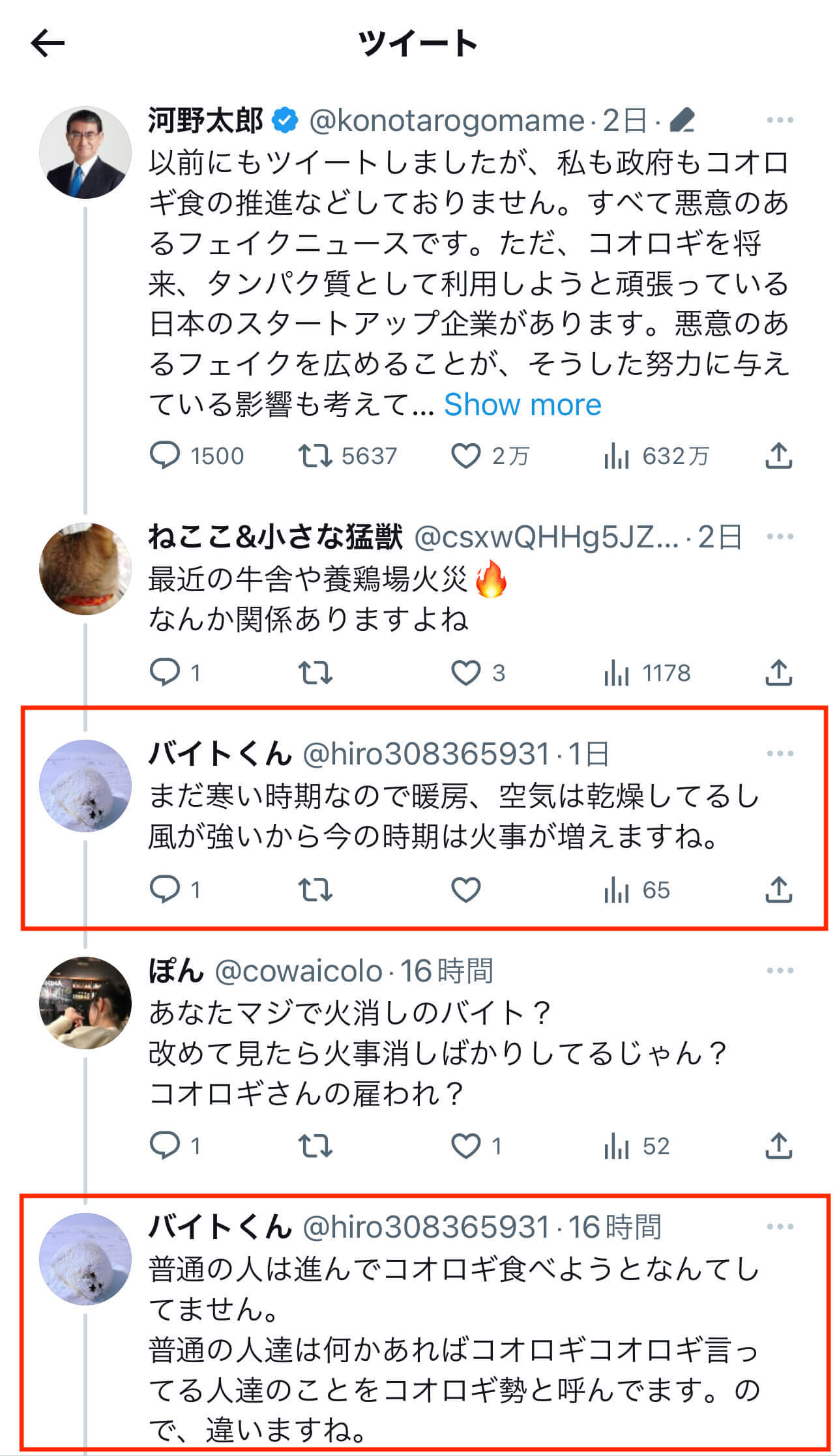Retweet ねここ&小さな猛獣's reply

[x=316, y=673]
